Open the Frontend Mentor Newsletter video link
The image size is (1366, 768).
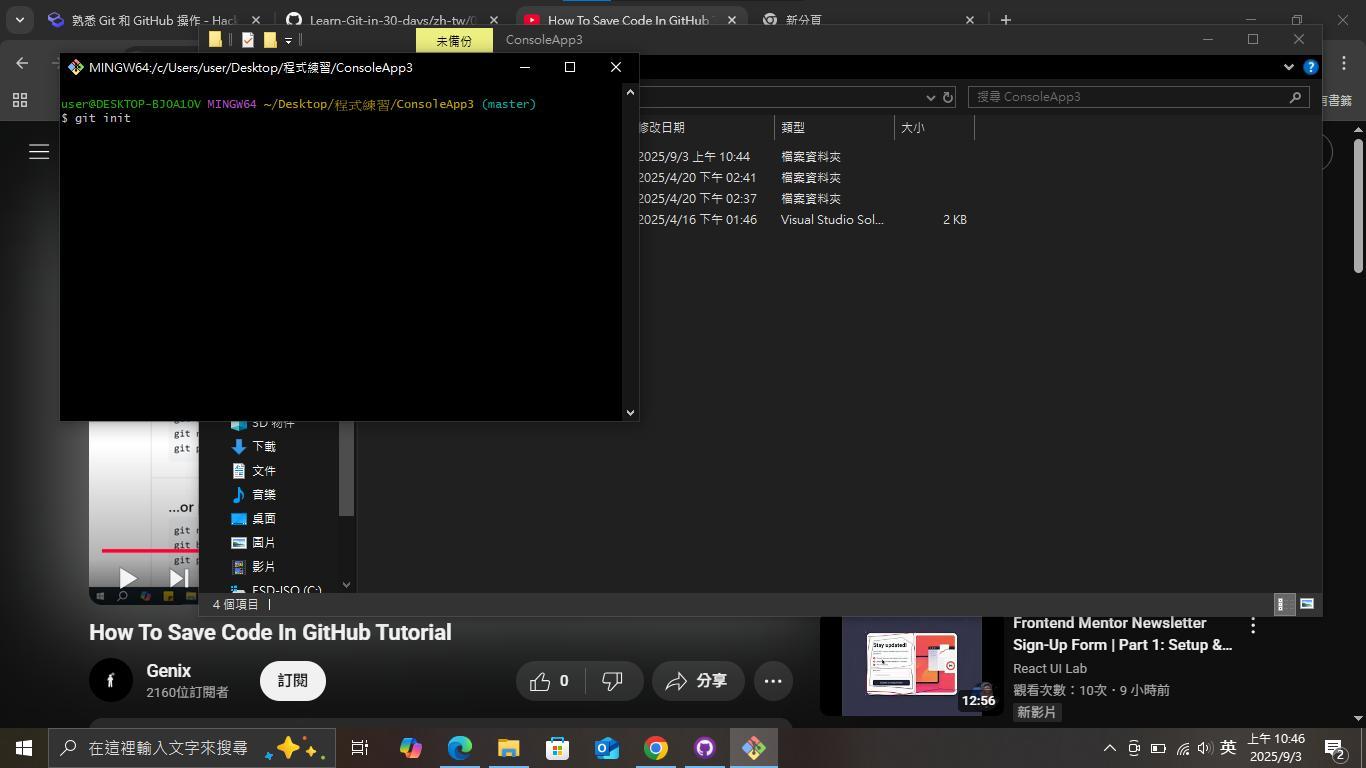1110,632
